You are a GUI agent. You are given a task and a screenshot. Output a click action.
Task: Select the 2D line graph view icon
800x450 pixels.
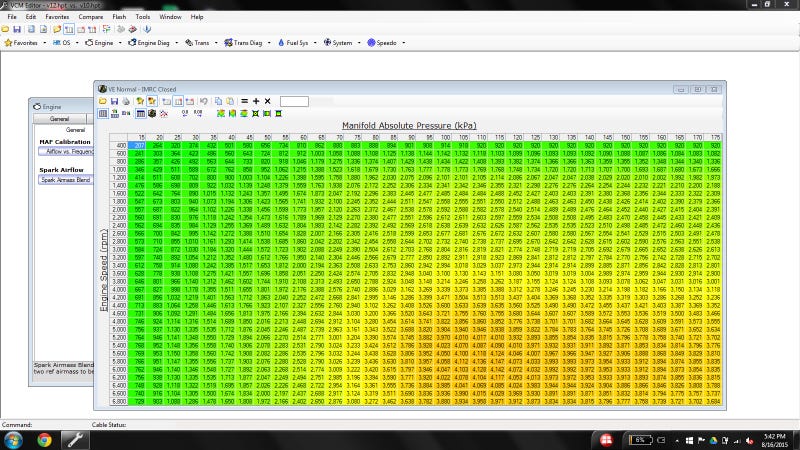click(164, 113)
